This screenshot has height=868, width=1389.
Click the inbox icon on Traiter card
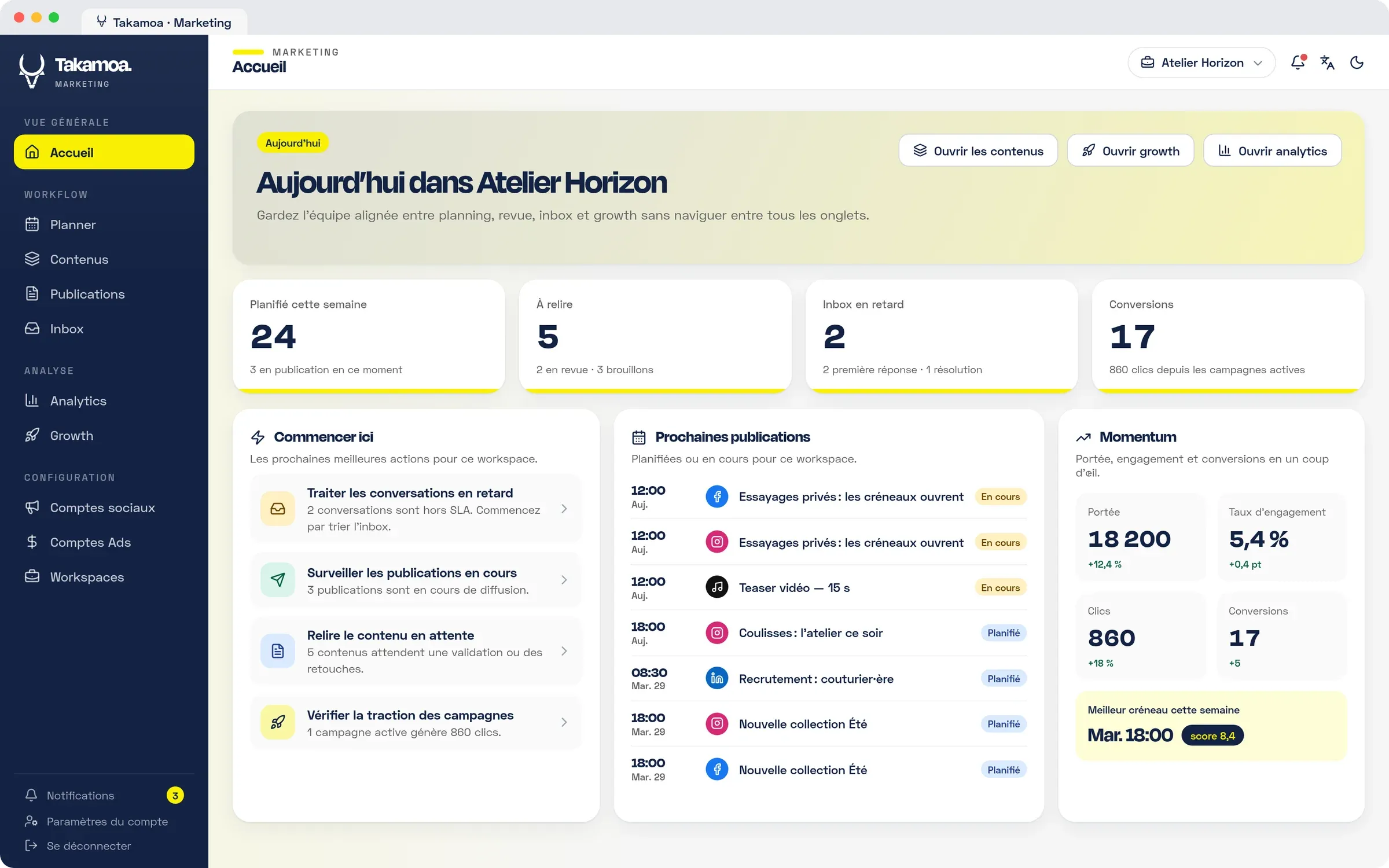pyautogui.click(x=278, y=509)
